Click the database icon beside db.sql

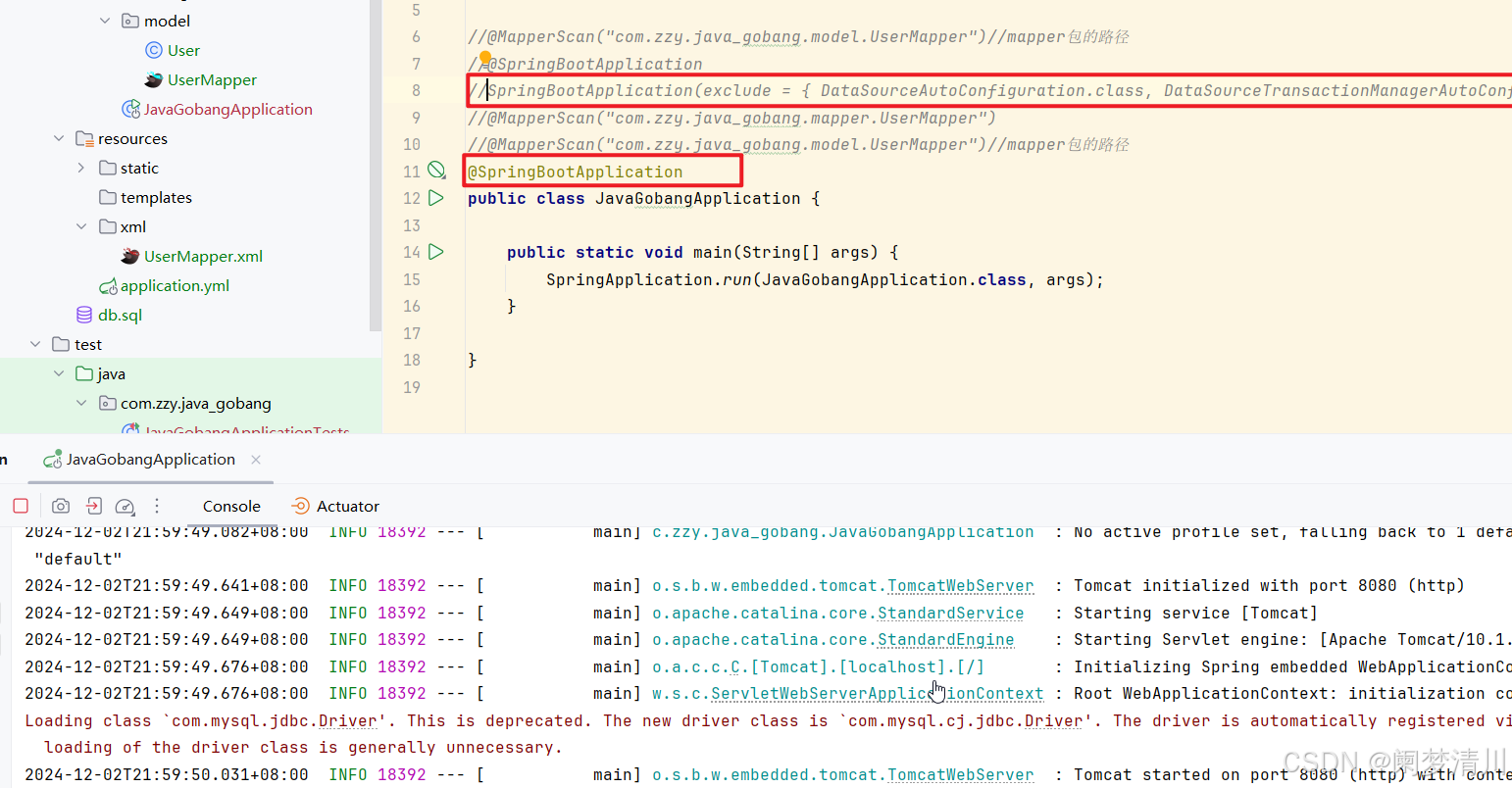(x=83, y=315)
